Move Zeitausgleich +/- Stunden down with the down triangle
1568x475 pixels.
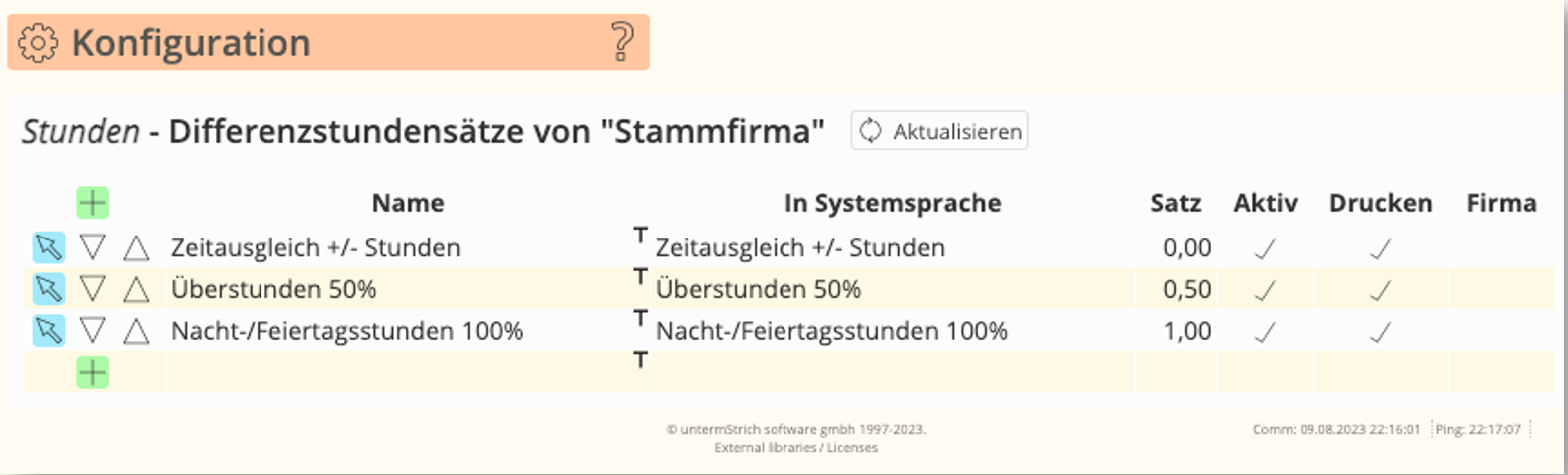(93, 247)
